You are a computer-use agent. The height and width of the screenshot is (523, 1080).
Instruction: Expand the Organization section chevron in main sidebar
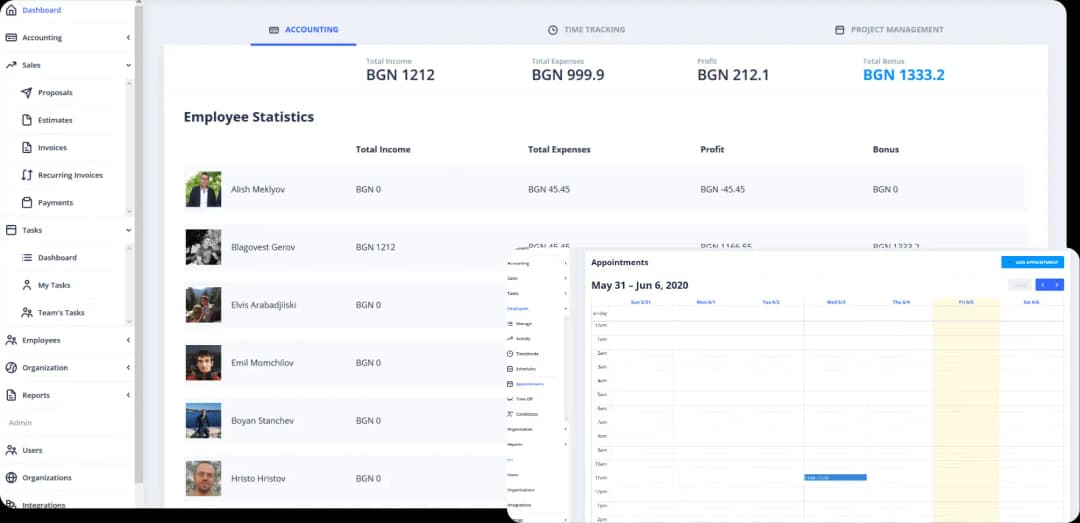[x=128, y=367]
